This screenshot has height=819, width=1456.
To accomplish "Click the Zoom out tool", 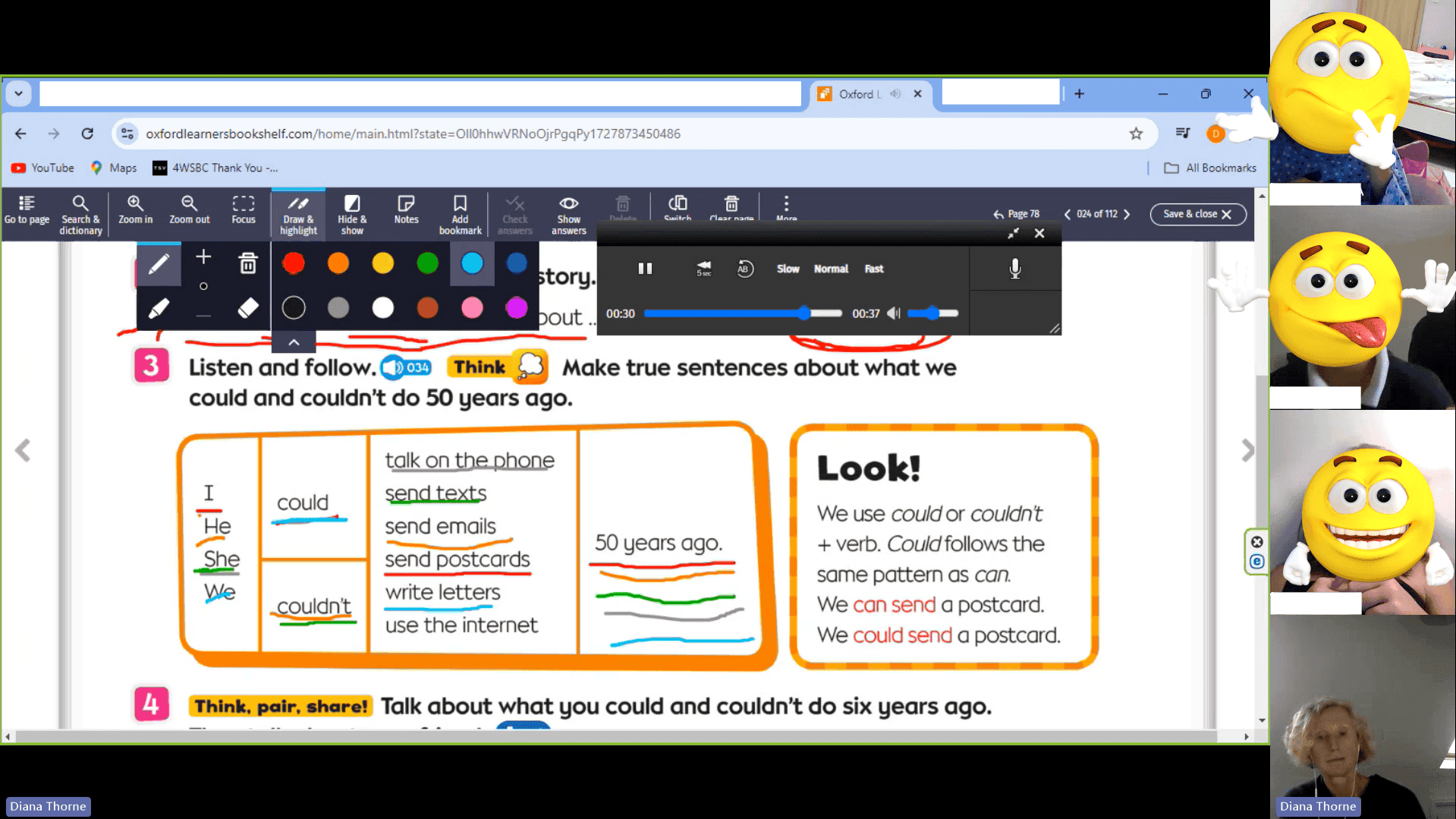I will click(x=189, y=210).
